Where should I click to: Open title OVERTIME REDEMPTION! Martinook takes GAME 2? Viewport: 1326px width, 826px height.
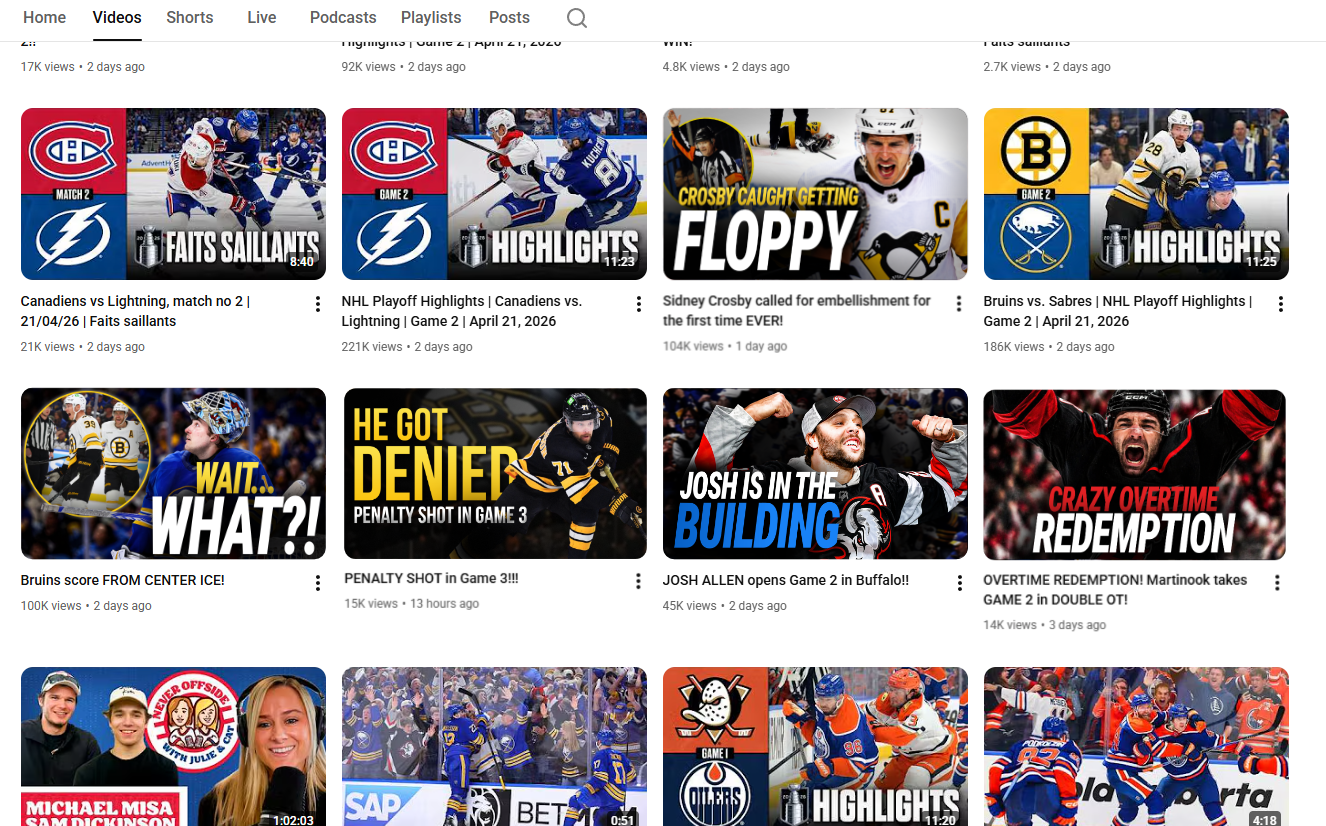tap(1115, 590)
